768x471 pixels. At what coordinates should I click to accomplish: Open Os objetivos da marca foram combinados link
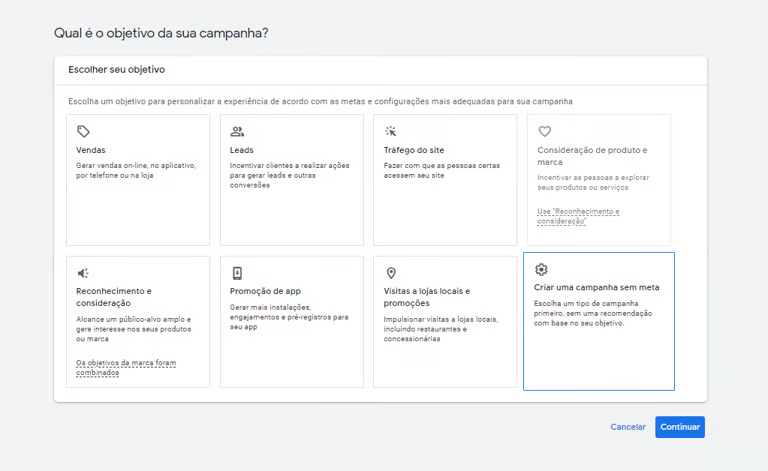pos(126,367)
